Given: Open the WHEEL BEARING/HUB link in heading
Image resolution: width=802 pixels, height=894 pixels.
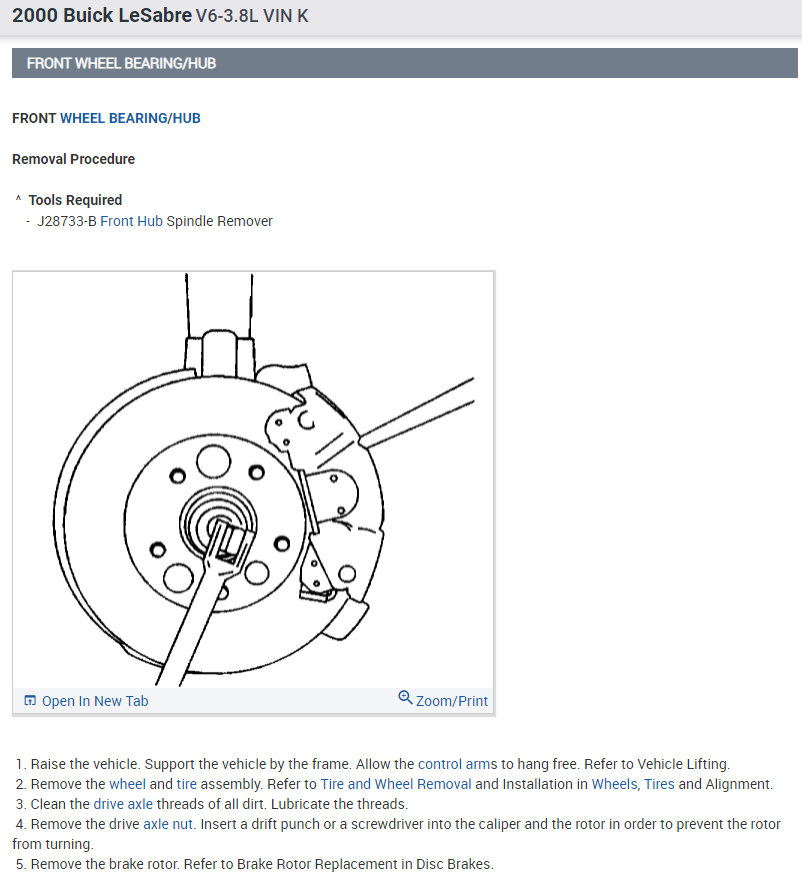Looking at the screenshot, I should [130, 118].
